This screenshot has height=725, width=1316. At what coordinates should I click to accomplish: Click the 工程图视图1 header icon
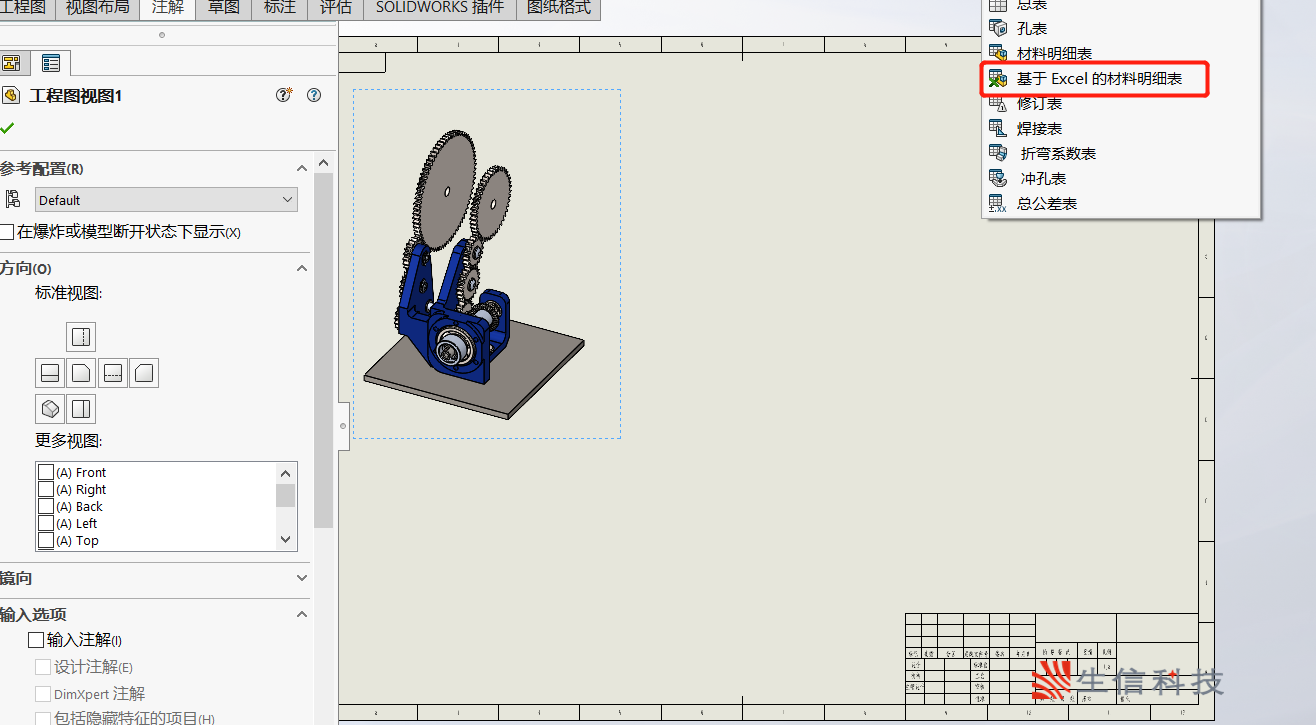coord(11,95)
